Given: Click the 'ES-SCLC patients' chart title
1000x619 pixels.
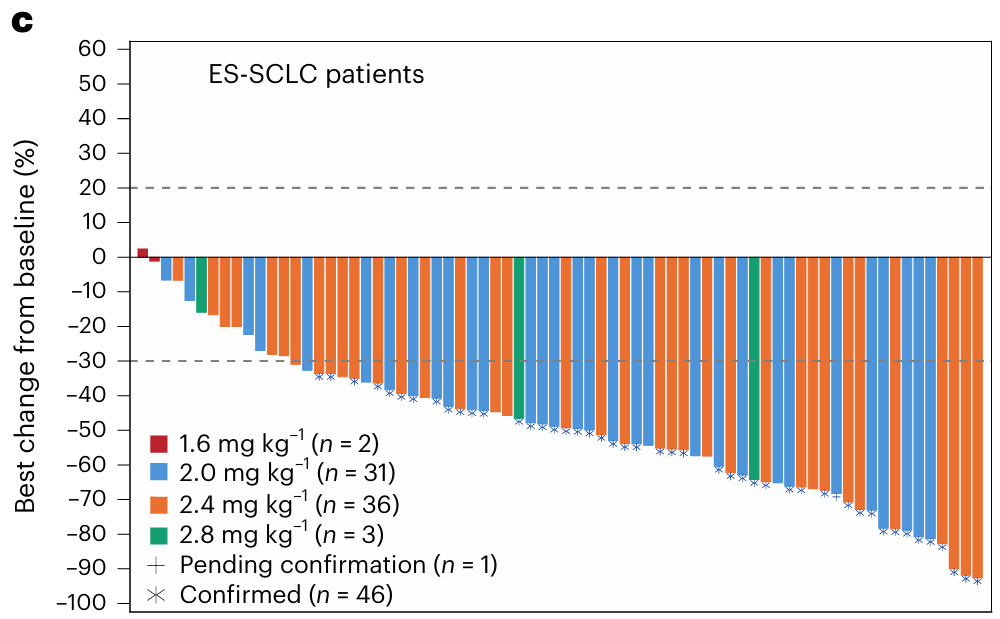Looking at the screenshot, I should 316,75.
